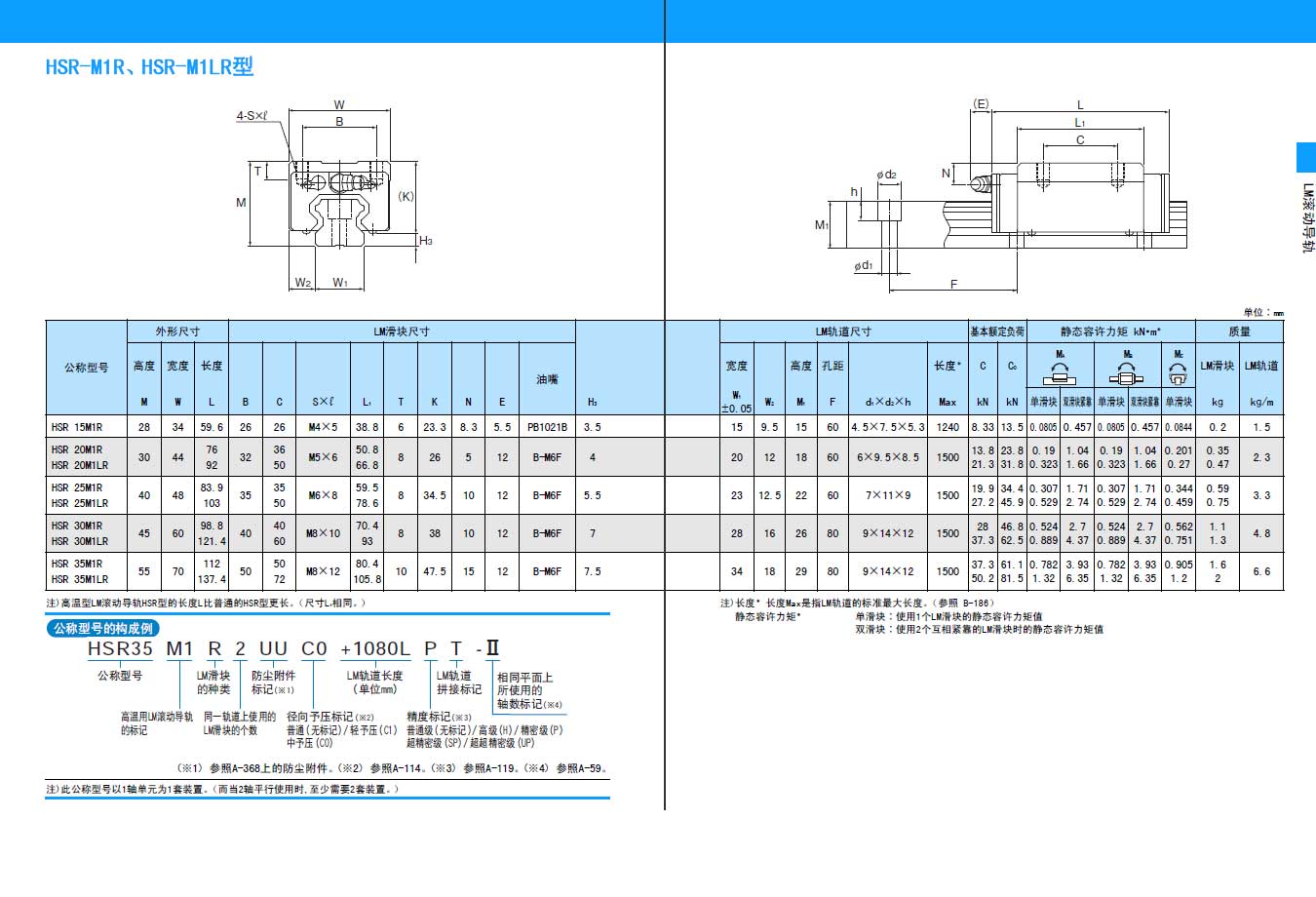Click the HSR 25M1R model label
The image size is (1316, 897).
(x=76, y=487)
